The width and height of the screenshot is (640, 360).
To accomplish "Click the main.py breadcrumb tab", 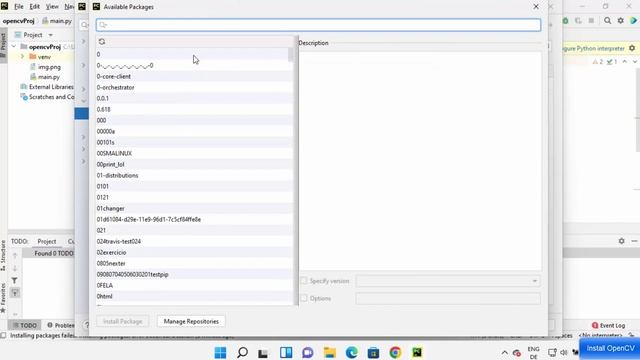I will tap(57, 21).
